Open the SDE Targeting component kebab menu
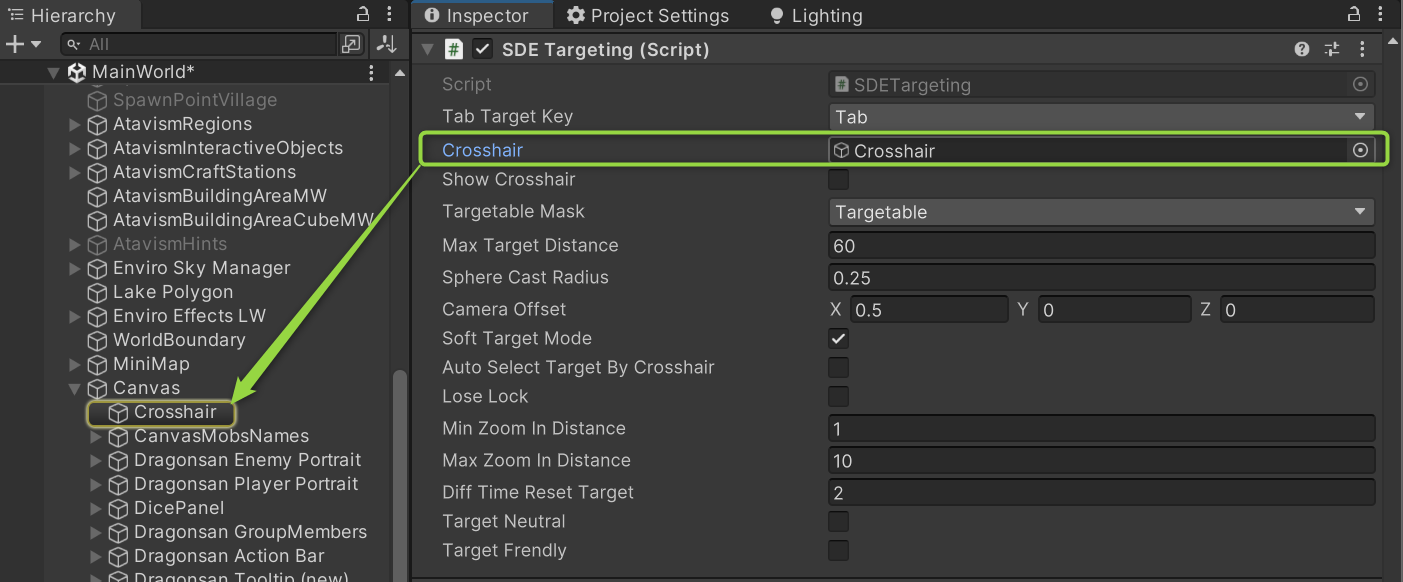1403x582 pixels. [x=1362, y=49]
